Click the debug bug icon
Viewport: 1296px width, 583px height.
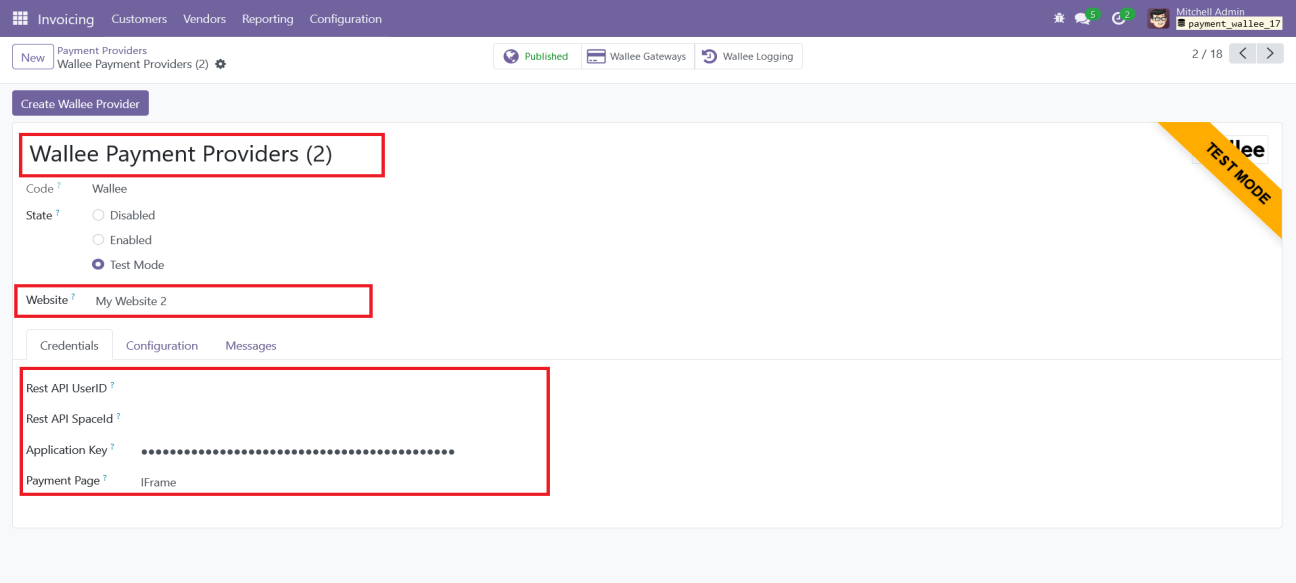(1059, 19)
